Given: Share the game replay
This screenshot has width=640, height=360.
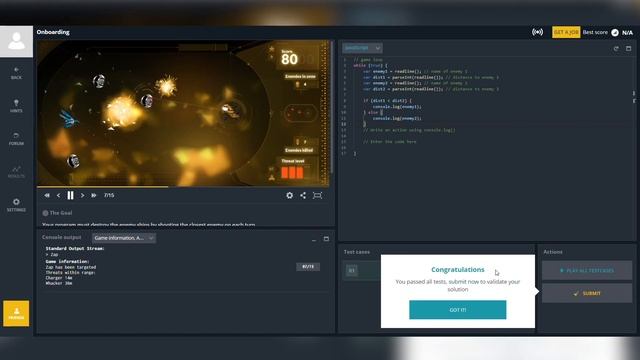Looking at the screenshot, I should [x=303, y=196].
